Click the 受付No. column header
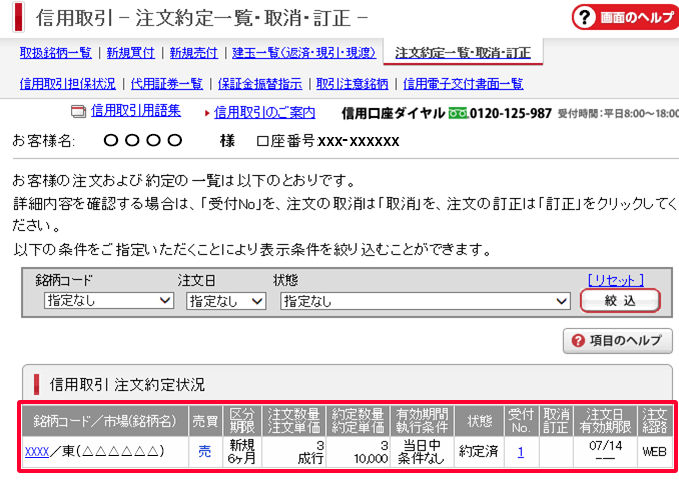 [x=521, y=421]
